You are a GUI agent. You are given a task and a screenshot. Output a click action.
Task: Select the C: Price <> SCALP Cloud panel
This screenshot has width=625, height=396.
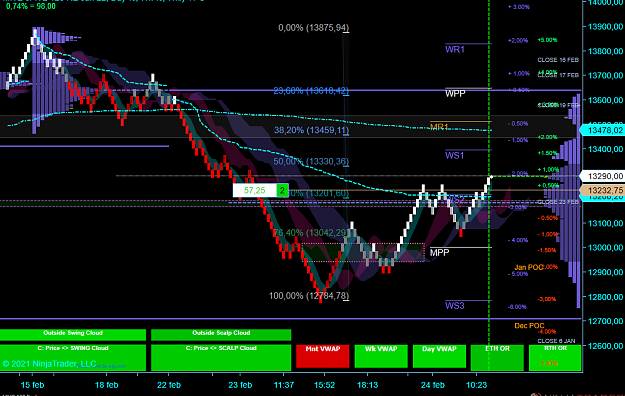coord(221,358)
